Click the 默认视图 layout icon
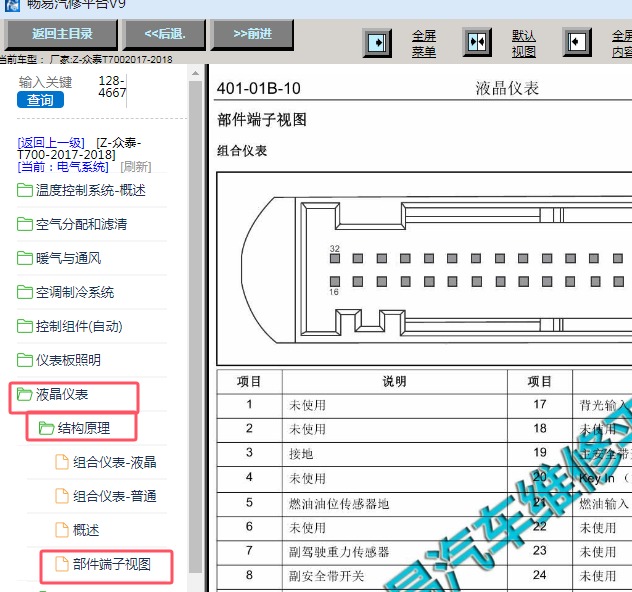Image resolution: width=632 pixels, height=592 pixels. pos(477,42)
